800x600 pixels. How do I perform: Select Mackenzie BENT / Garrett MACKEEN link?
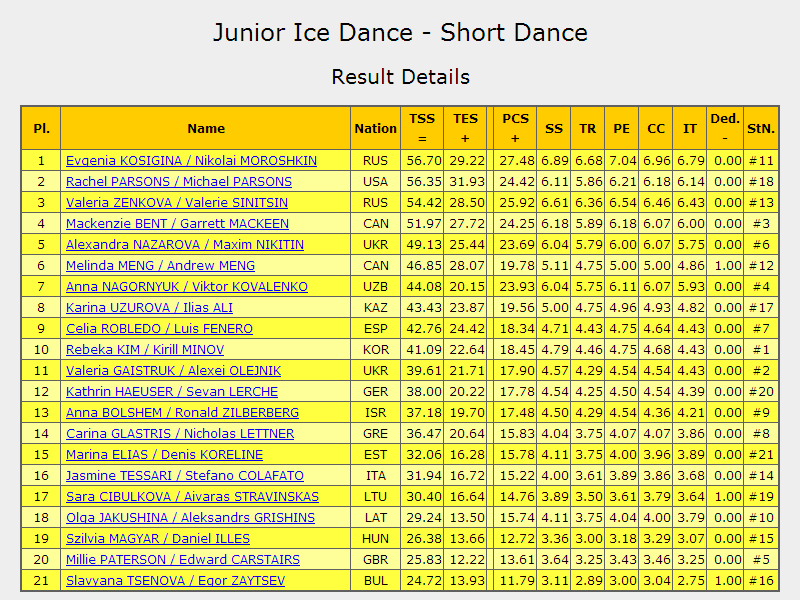pyautogui.click(x=177, y=223)
